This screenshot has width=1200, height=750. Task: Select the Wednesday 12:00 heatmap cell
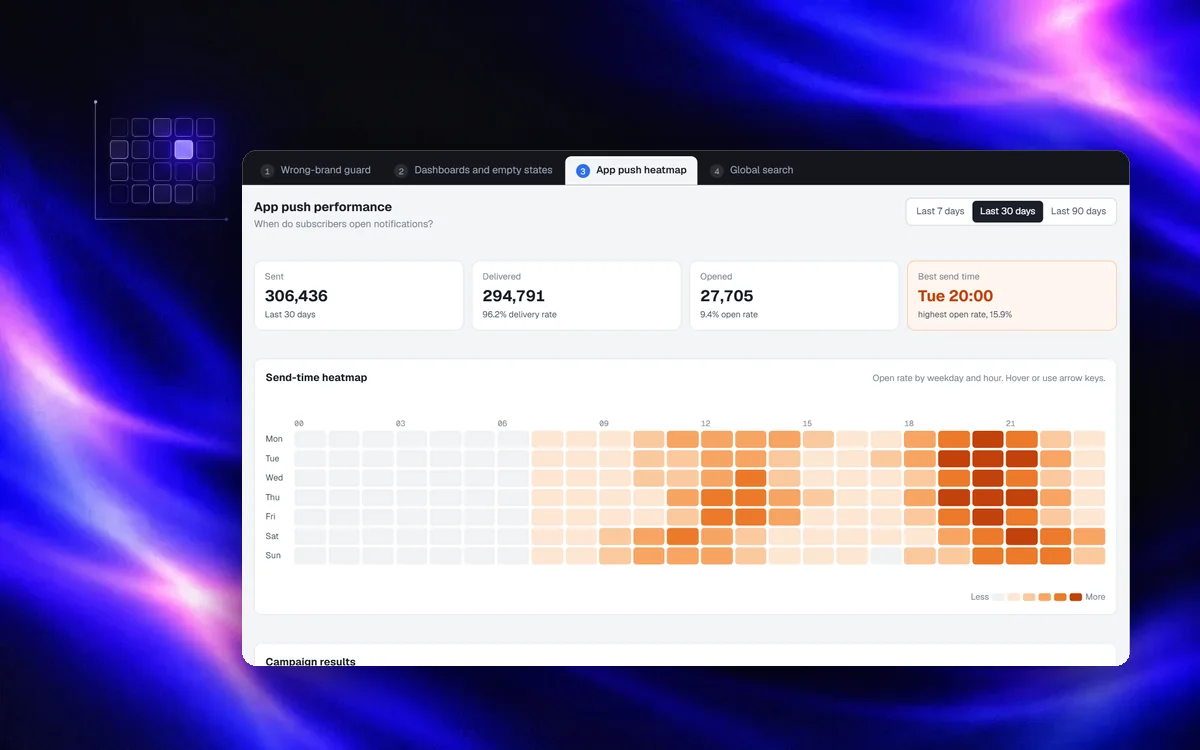click(717, 478)
